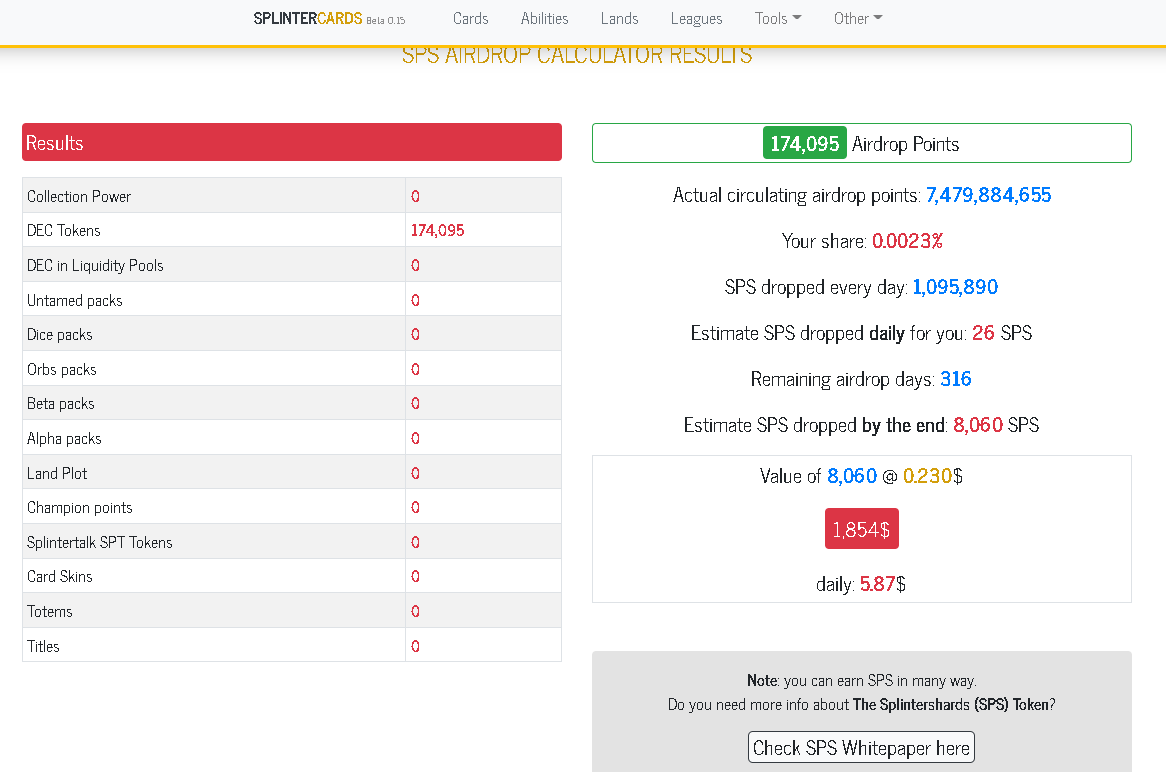This screenshot has width=1166, height=772.
Task: Click the DEC Tokens value 174,095
Action: tap(437, 231)
